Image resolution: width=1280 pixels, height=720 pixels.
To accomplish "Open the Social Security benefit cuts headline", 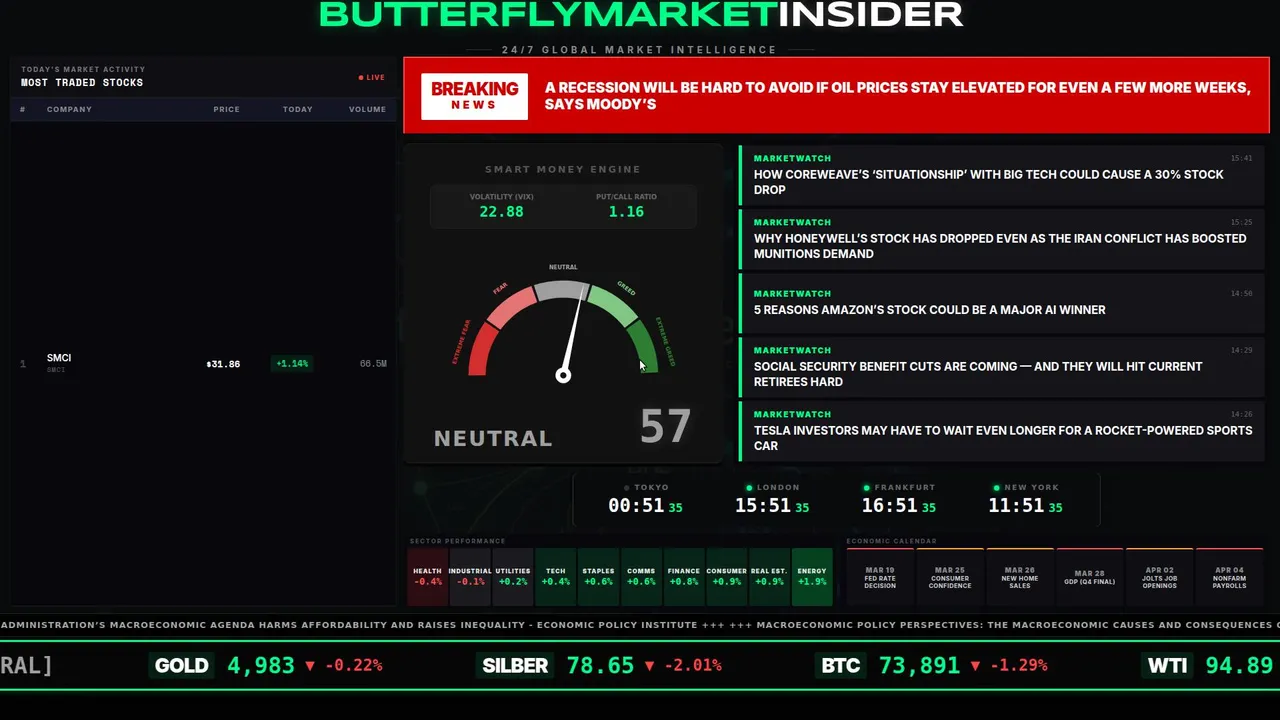I will point(1000,368).
